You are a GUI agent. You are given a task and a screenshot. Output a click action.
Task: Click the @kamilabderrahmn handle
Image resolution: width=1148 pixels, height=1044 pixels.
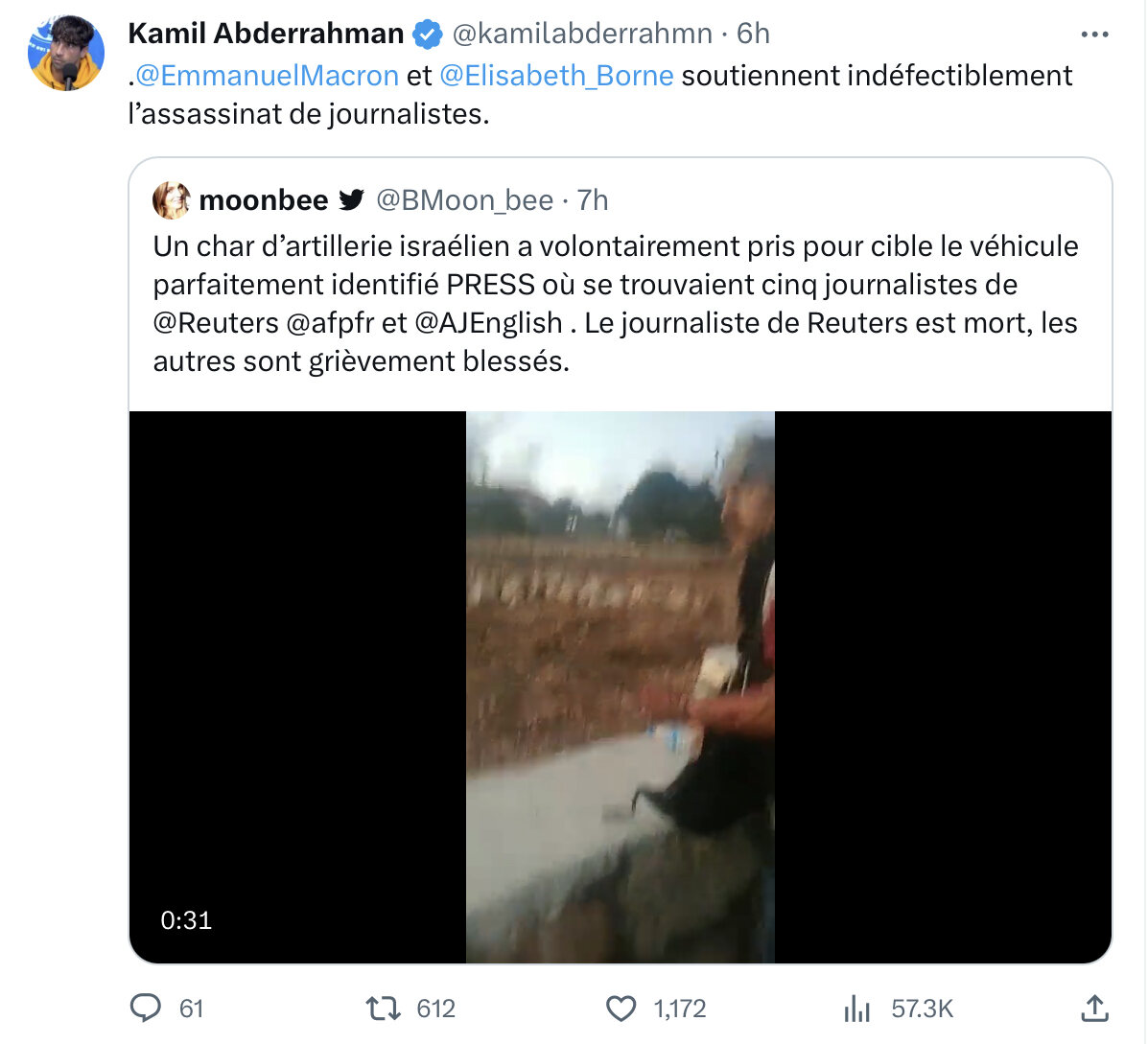[582, 34]
